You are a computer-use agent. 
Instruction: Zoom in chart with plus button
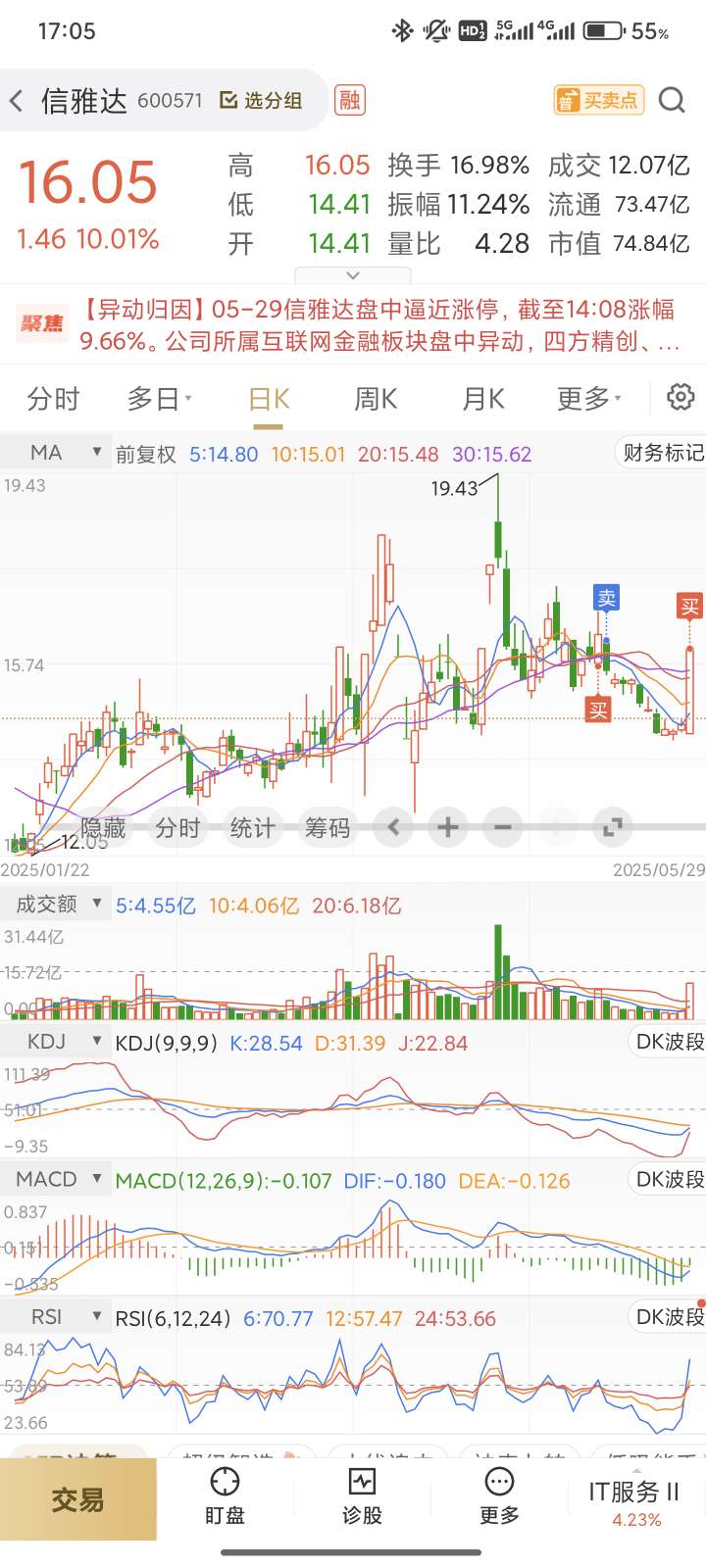[448, 828]
